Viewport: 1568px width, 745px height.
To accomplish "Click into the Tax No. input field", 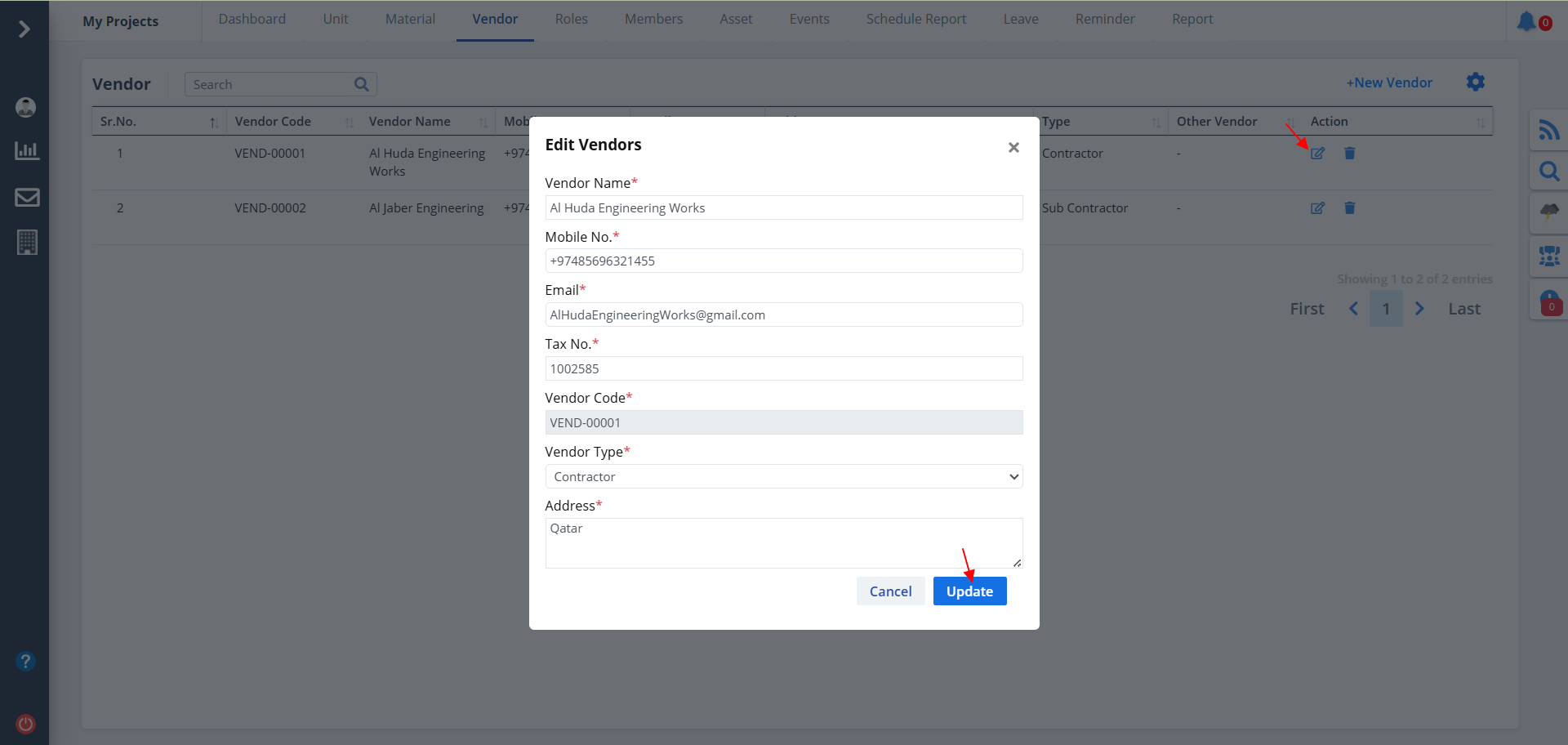I will coord(783,368).
